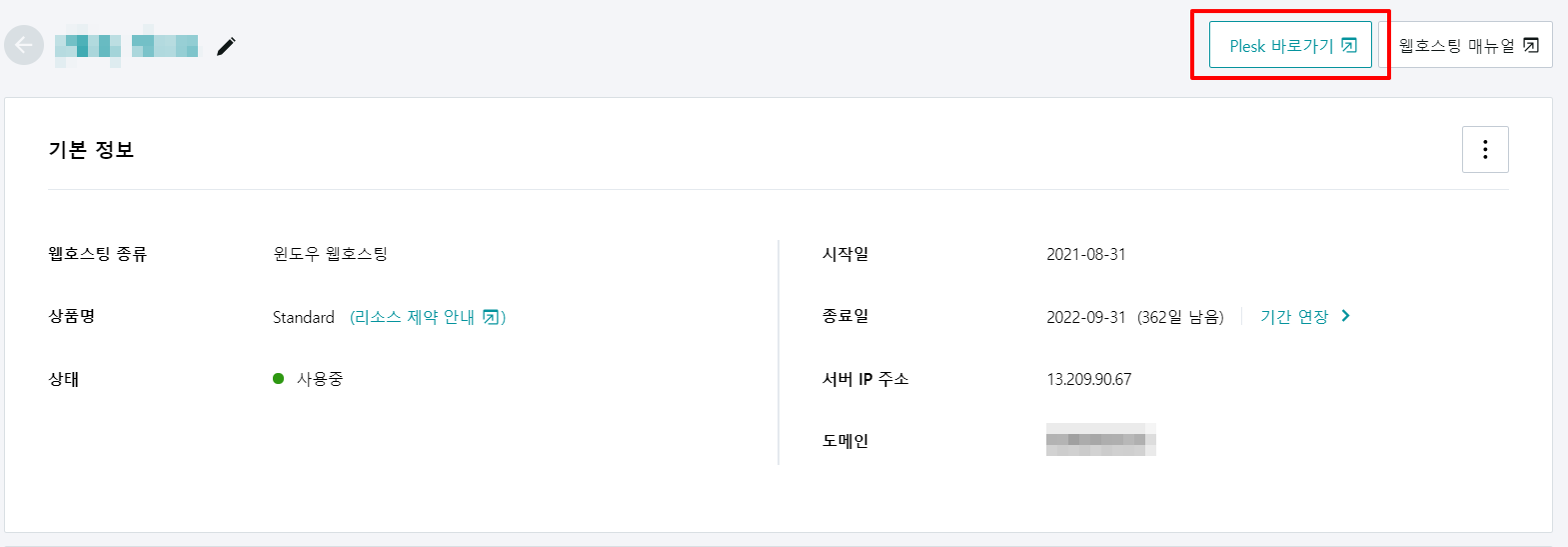Click the green 사용중 status dot

pos(279,378)
